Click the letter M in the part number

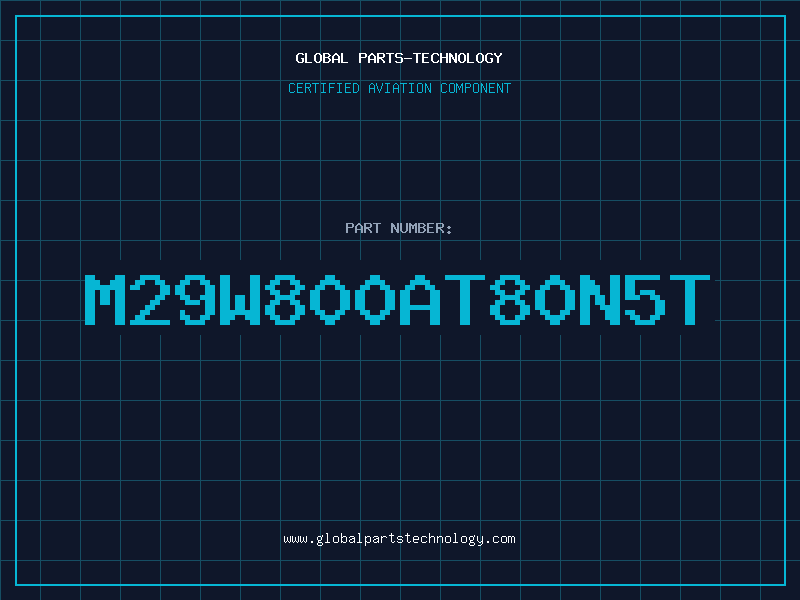105,299
